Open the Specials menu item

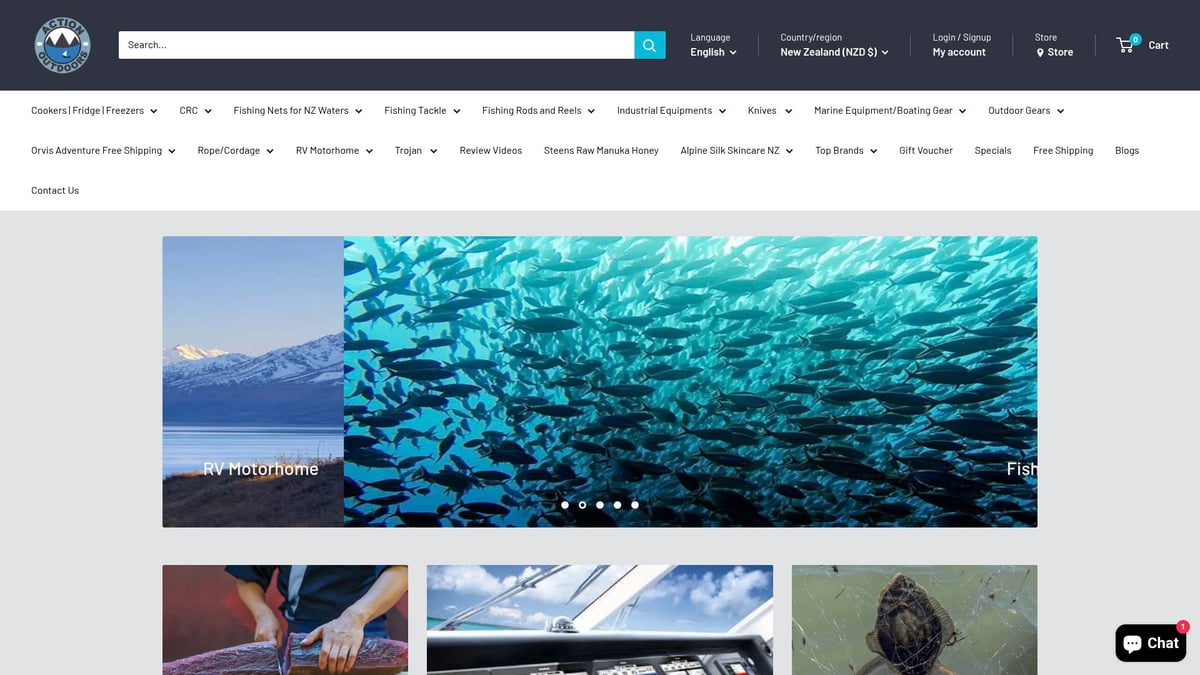click(x=992, y=150)
